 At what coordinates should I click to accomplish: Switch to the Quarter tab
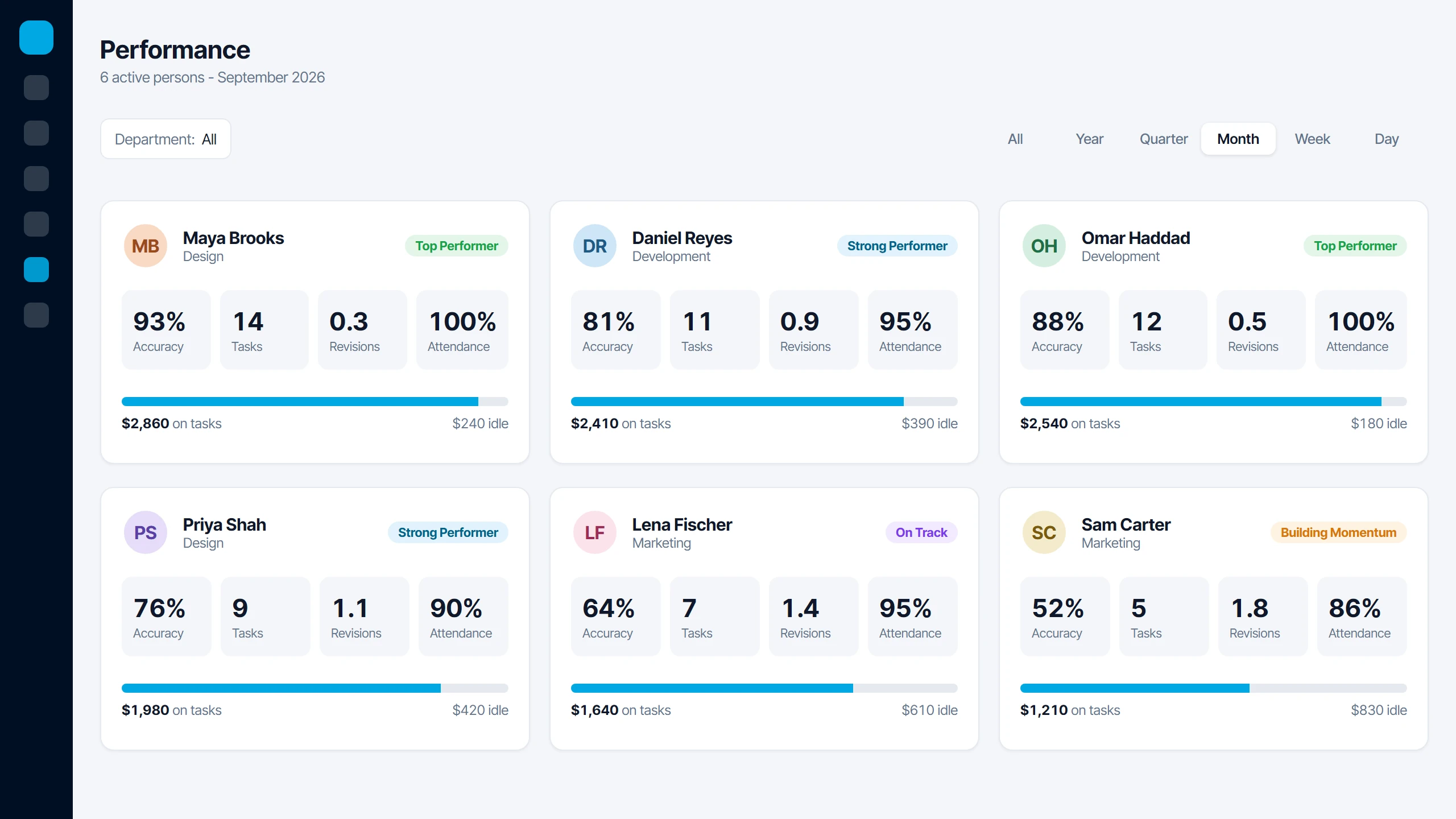coord(1164,139)
